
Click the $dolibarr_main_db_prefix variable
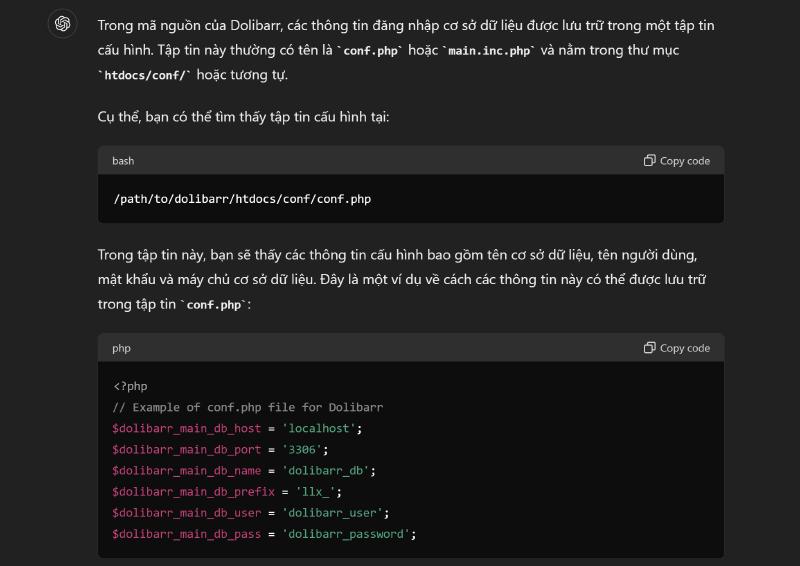point(193,492)
